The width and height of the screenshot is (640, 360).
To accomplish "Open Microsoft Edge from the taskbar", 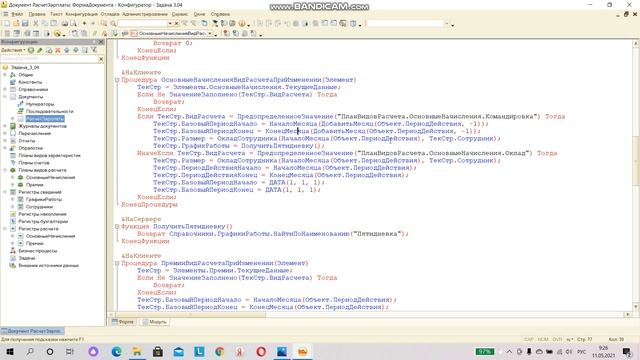I will coord(117,351).
